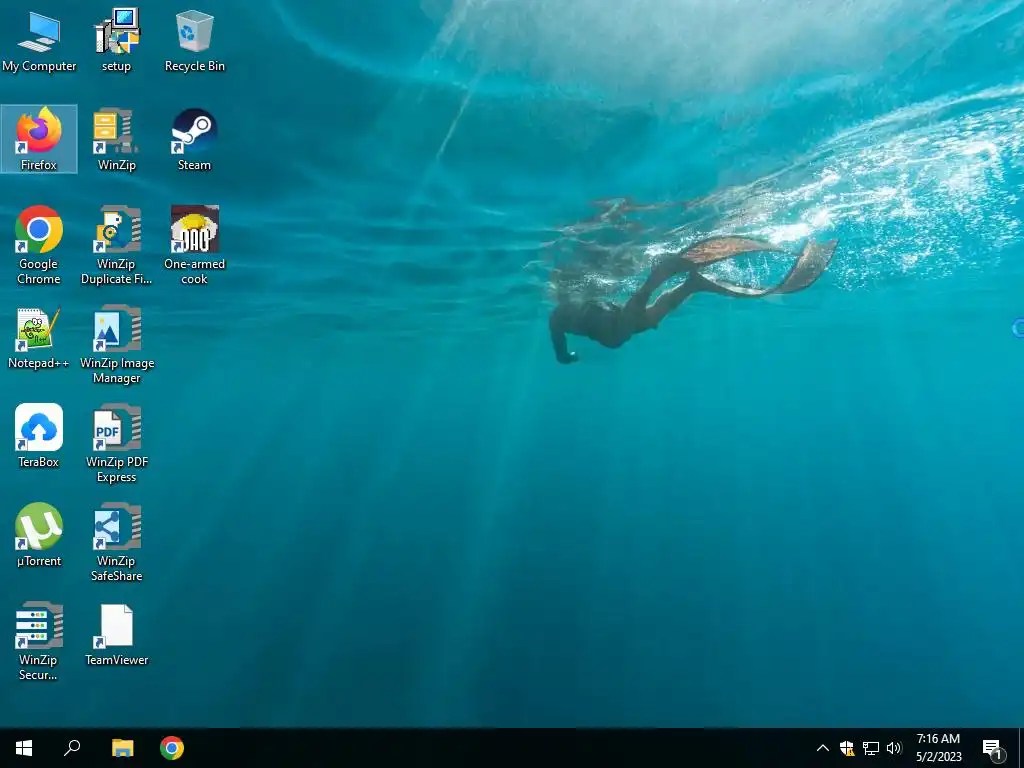Open Windows Security tray icon
Viewport: 1024px width, 768px height.
847,748
